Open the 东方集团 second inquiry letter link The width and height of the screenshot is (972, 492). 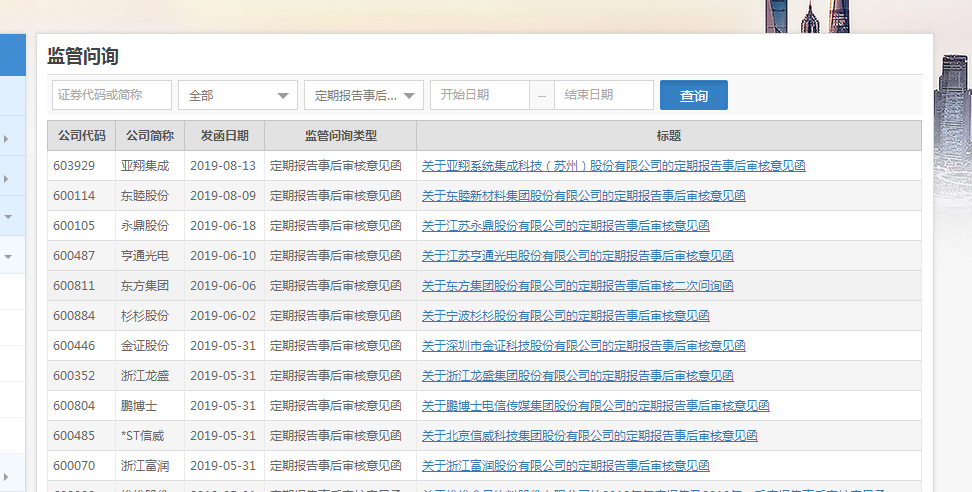click(x=577, y=286)
